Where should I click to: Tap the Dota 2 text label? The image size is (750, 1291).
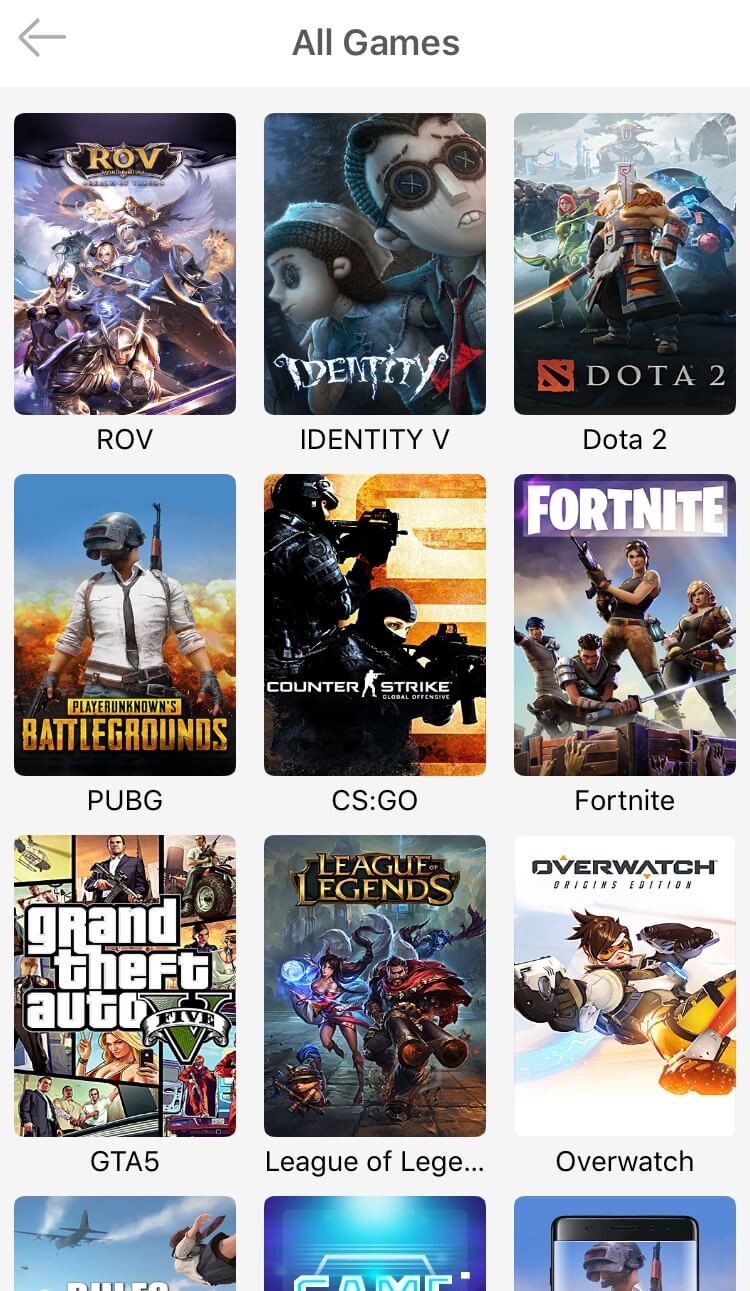[x=625, y=439]
